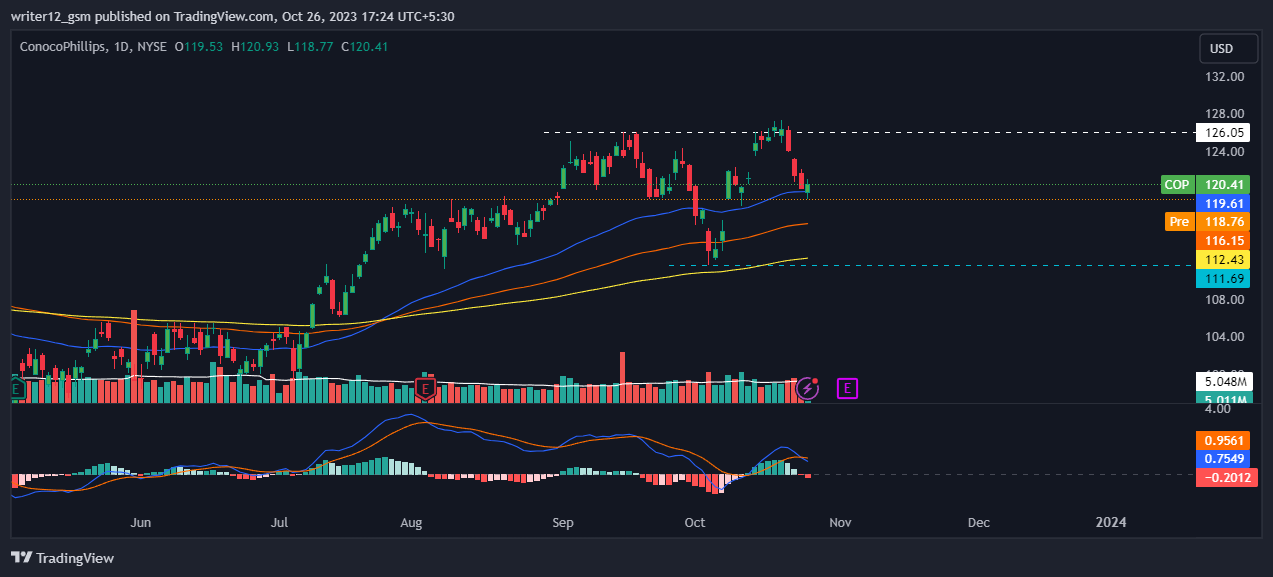Click the teal 111.69 support level label
Screen dimensions: 1273x577
coord(1222,279)
